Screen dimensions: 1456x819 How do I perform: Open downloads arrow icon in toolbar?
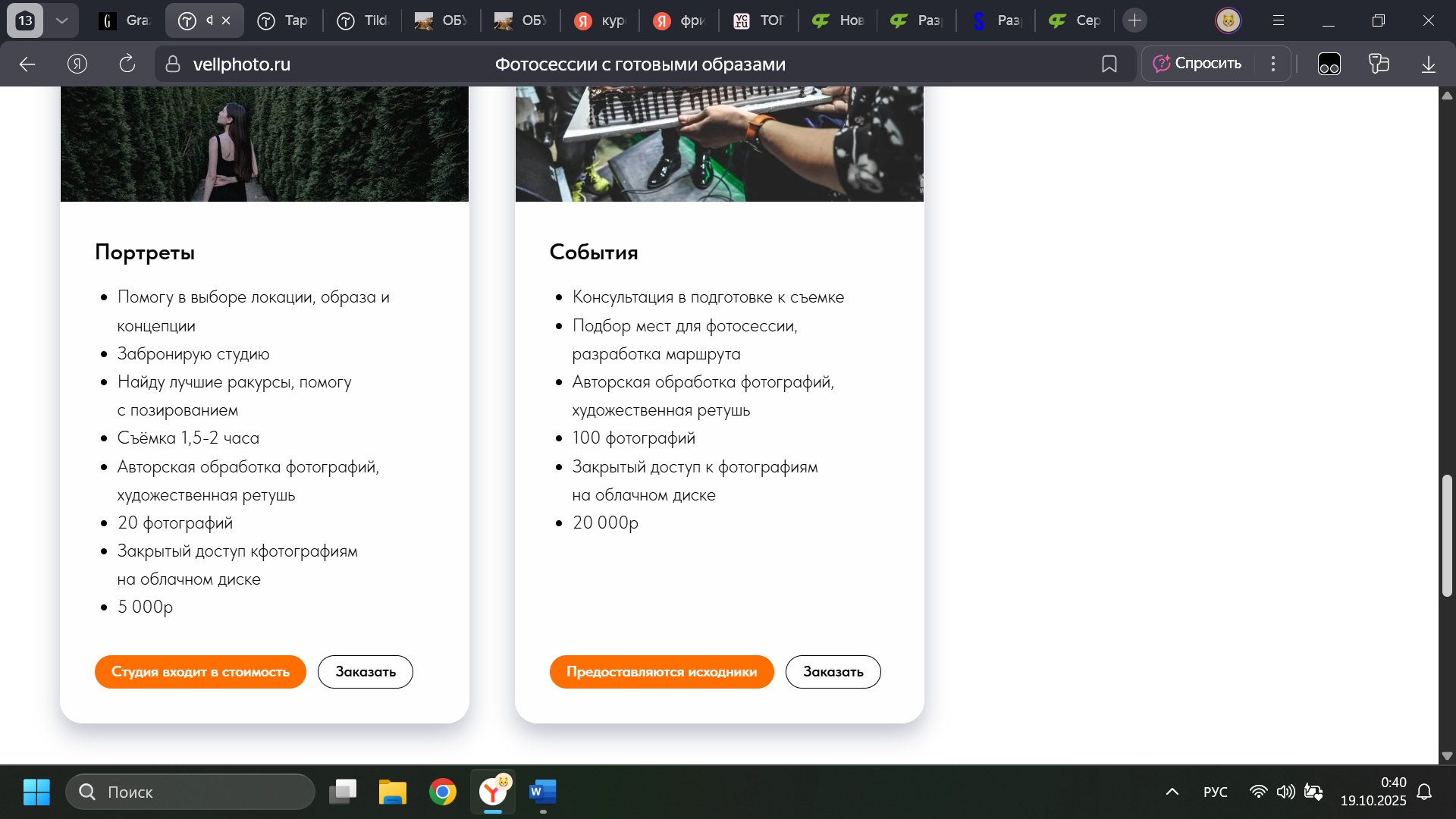point(1428,64)
